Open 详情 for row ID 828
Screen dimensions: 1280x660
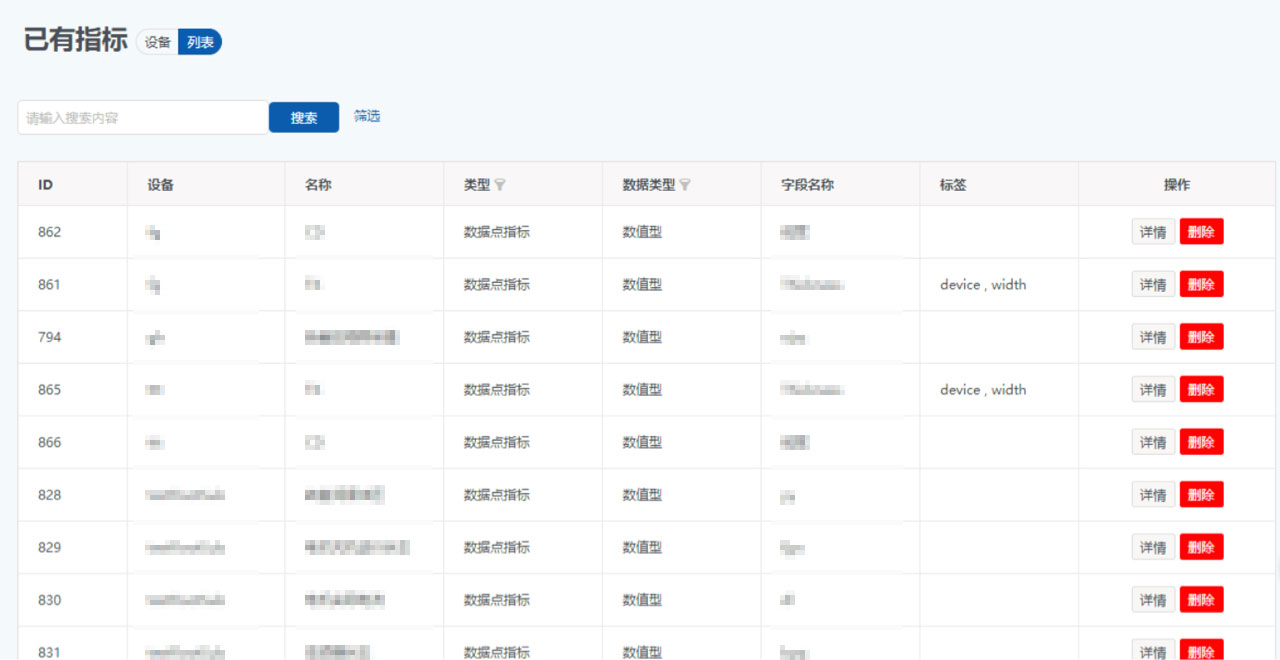[1153, 495]
